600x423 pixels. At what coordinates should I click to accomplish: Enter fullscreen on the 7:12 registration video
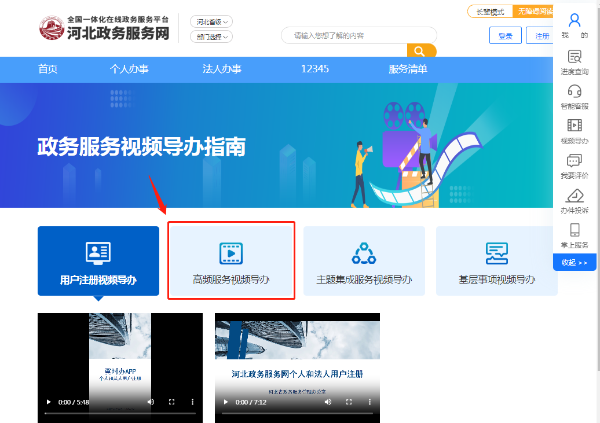click(x=349, y=402)
